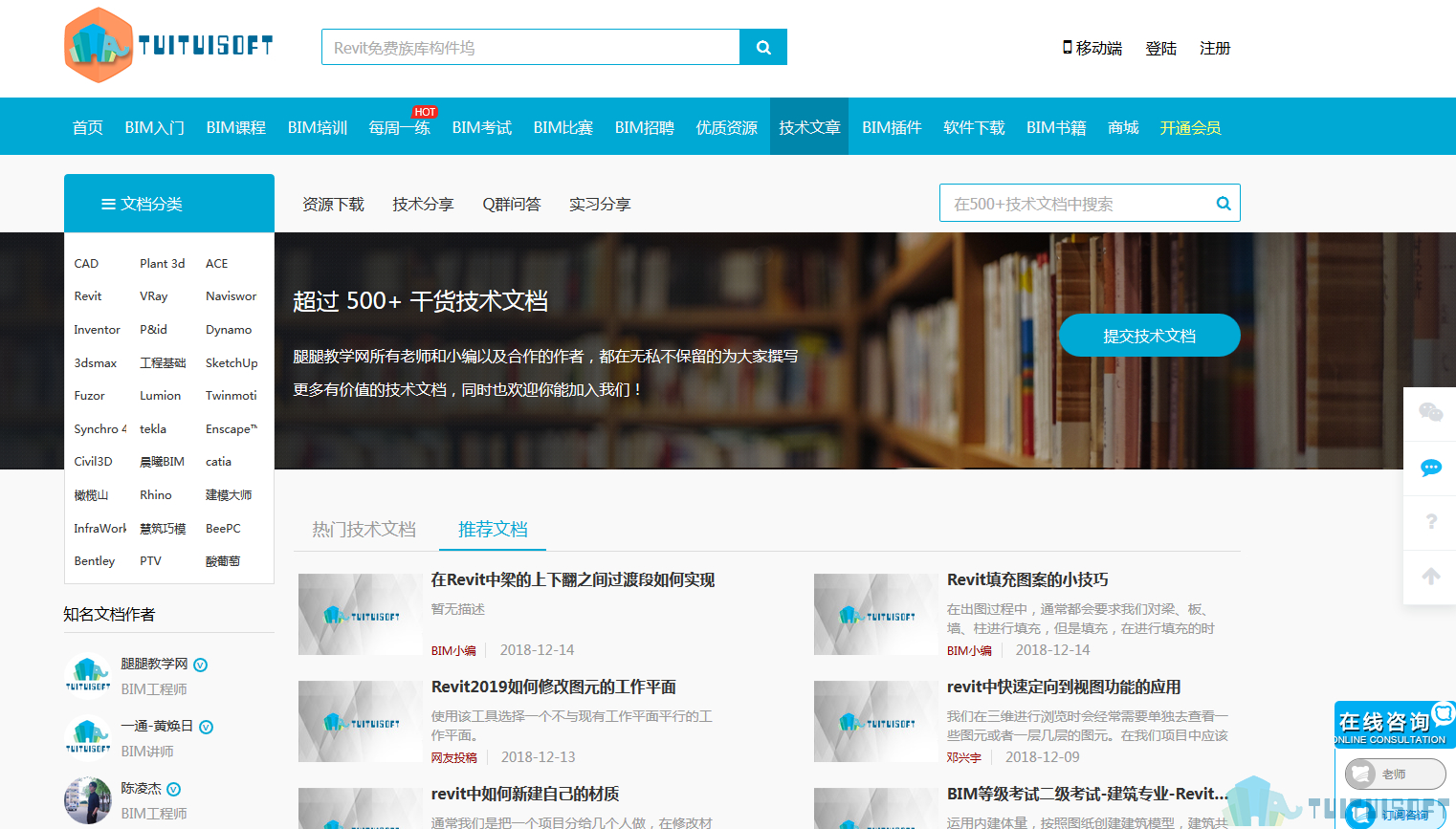Click the 登陆 login link
Viewport: 1456px width, 829px height.
click(1160, 48)
